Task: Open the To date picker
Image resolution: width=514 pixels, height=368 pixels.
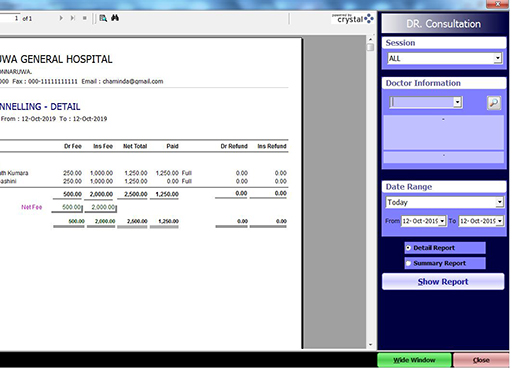Action: 499,221
